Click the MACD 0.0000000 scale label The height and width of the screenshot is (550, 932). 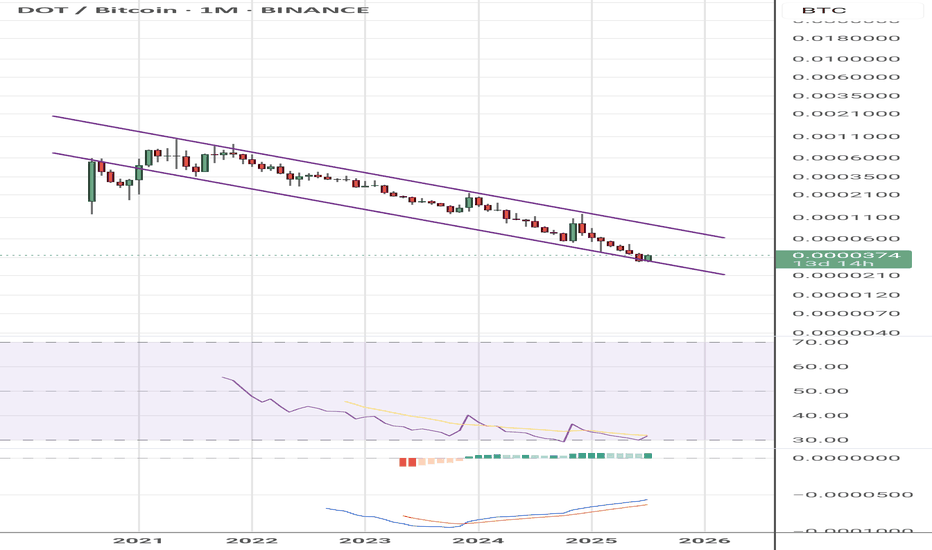[846, 458]
